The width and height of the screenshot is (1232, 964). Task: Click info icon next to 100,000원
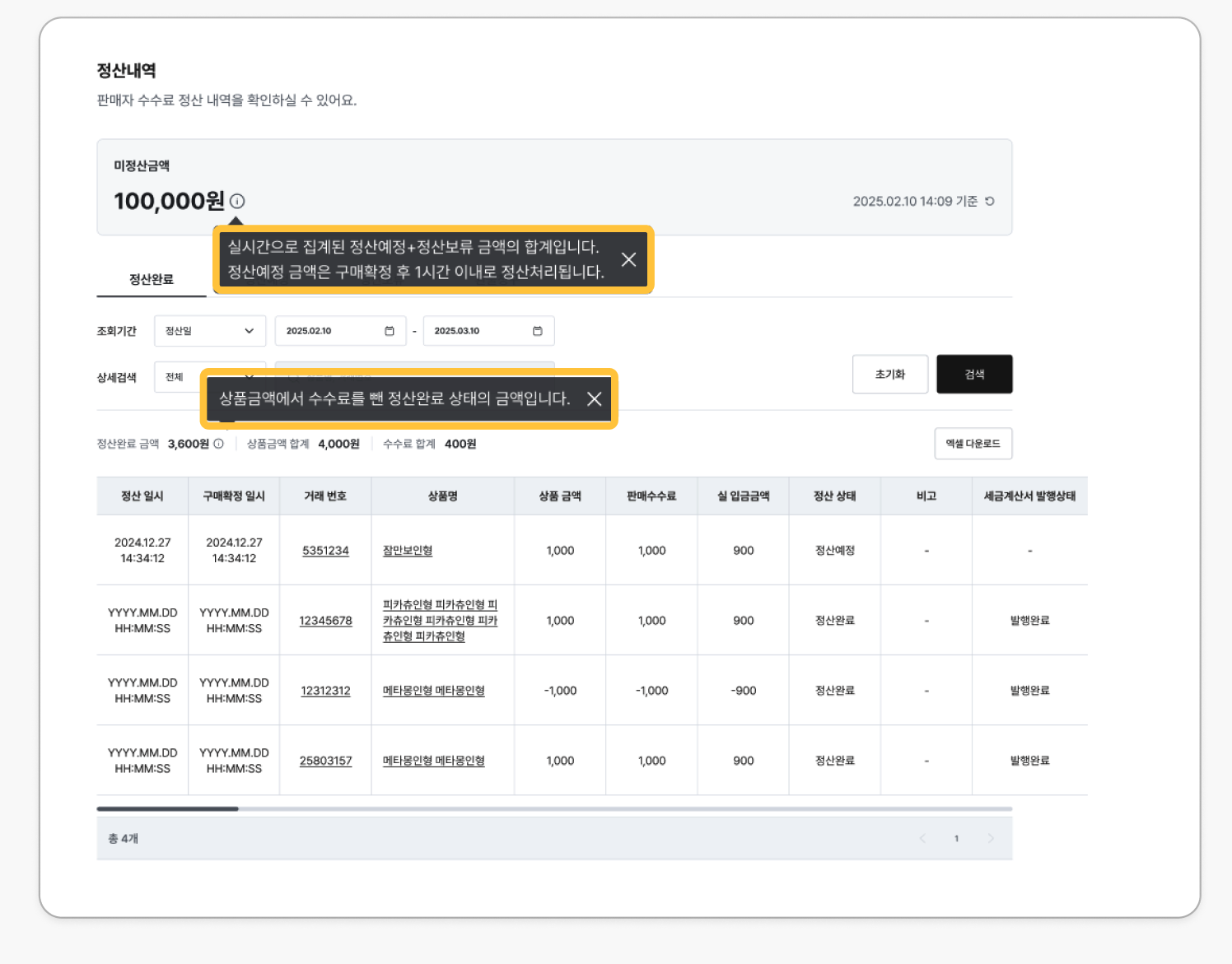[x=237, y=201]
